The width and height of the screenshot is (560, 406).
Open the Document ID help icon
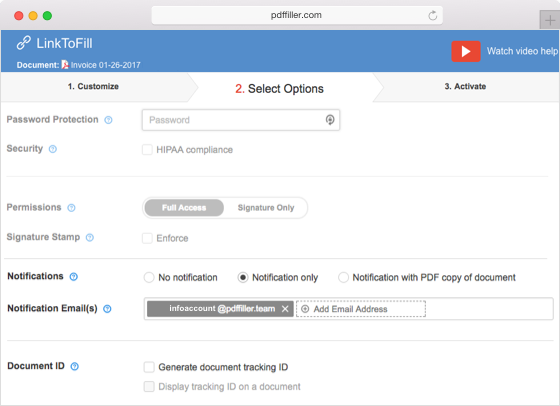(74, 366)
